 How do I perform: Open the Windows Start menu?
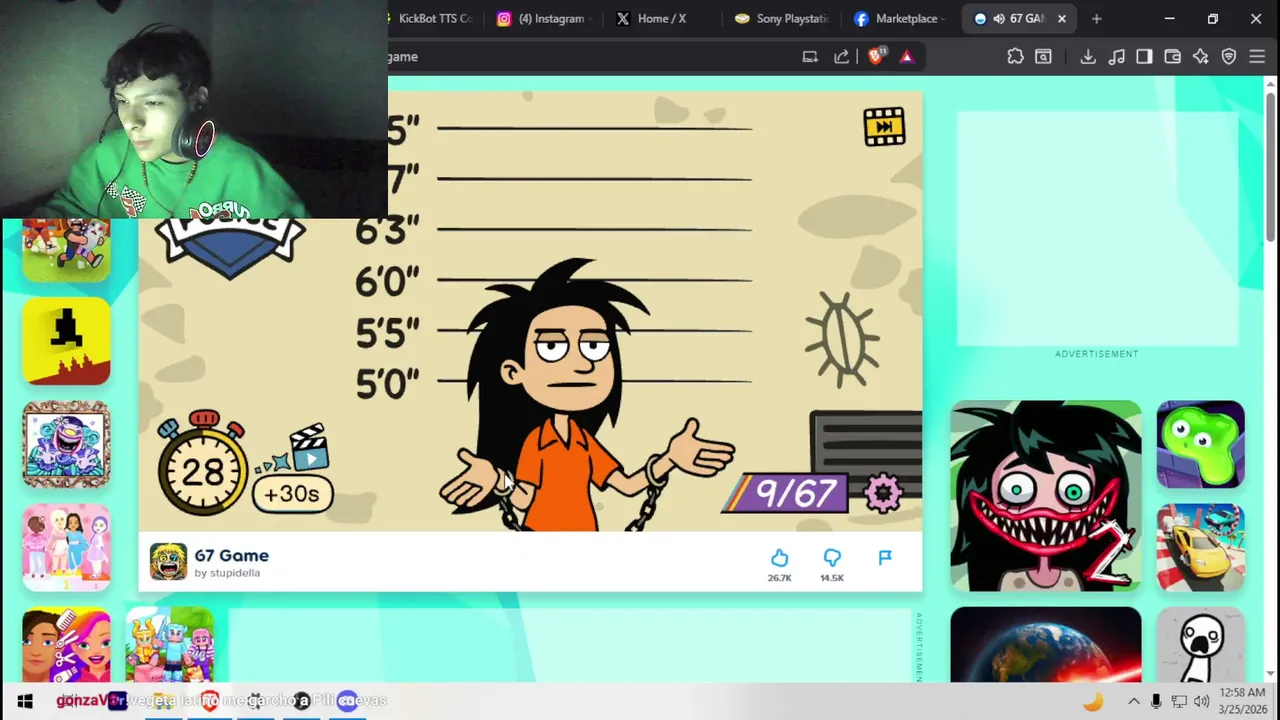pos(25,701)
